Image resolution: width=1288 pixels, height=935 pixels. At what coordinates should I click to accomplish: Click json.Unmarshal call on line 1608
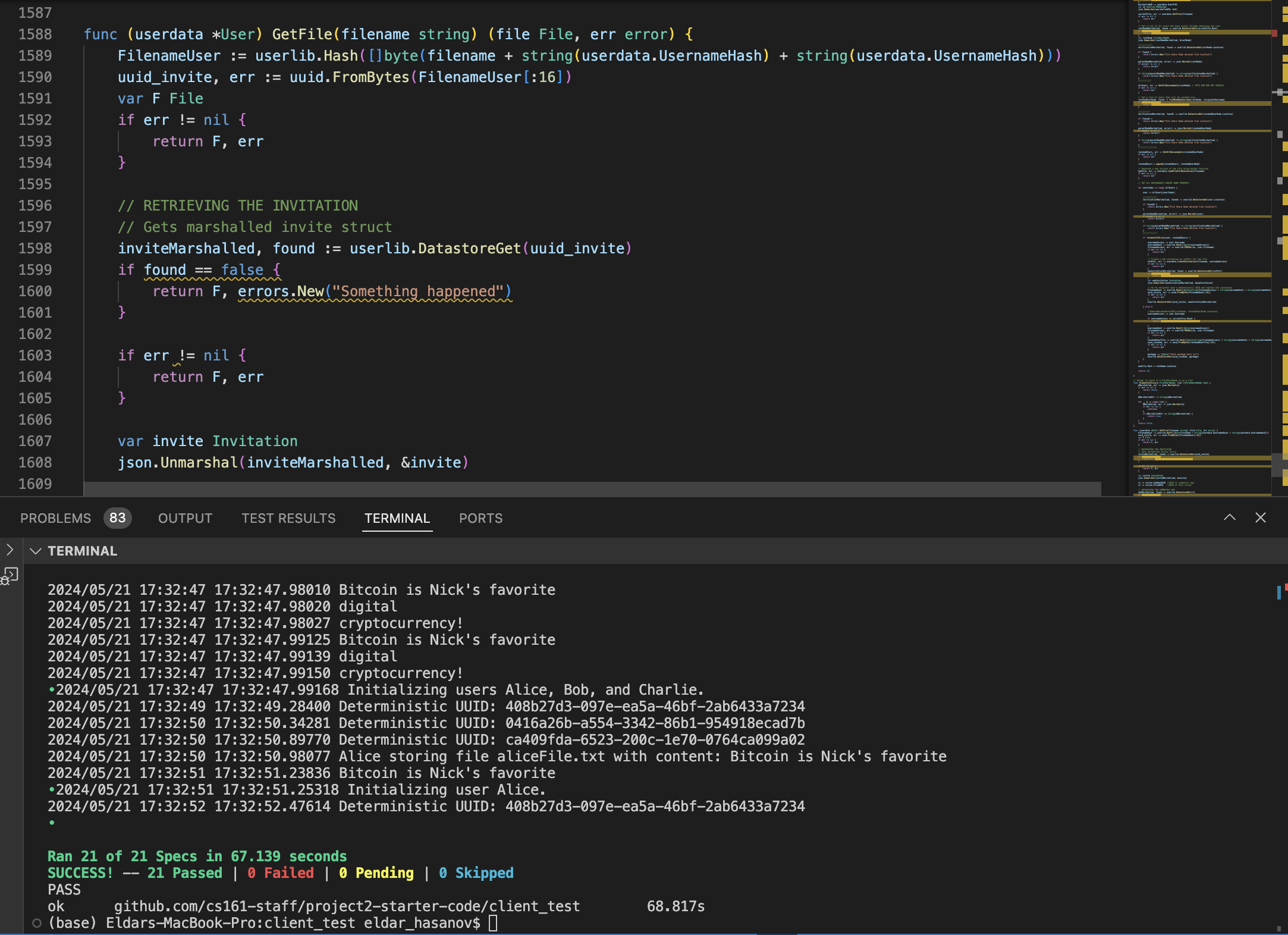coord(178,463)
